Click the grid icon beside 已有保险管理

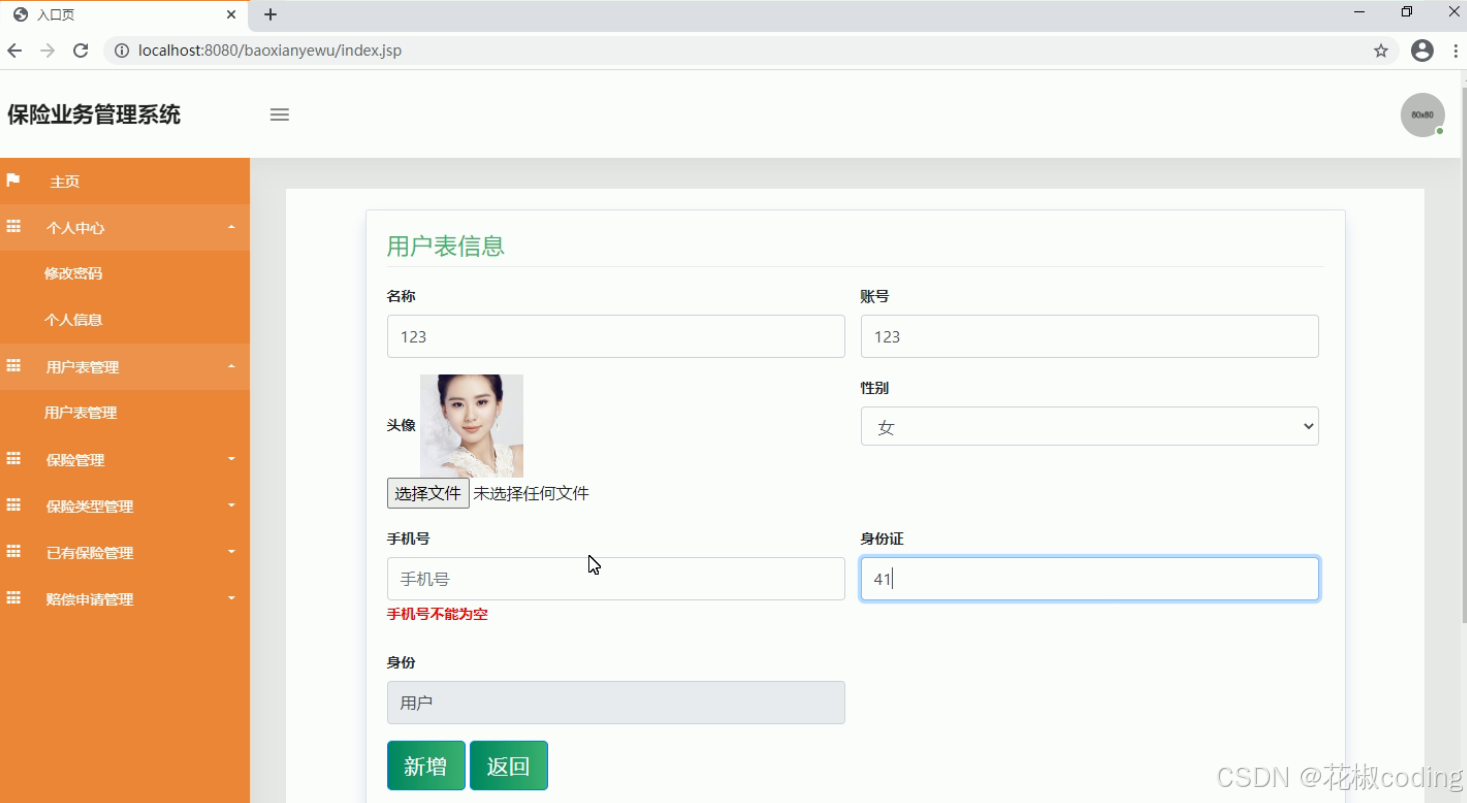(x=14, y=552)
